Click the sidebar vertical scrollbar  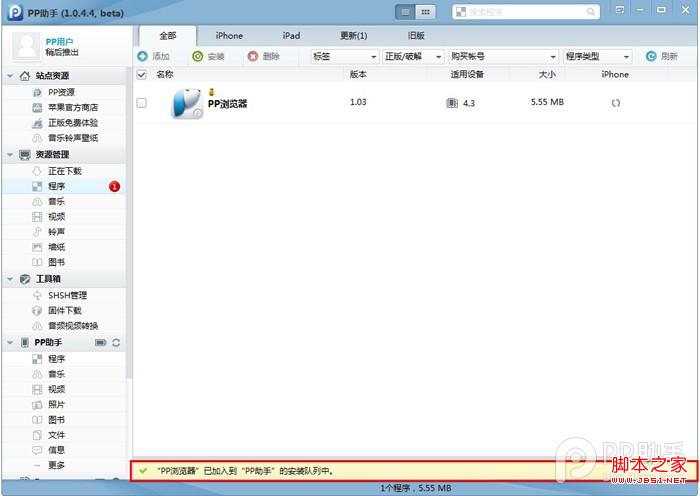click(x=129, y=223)
